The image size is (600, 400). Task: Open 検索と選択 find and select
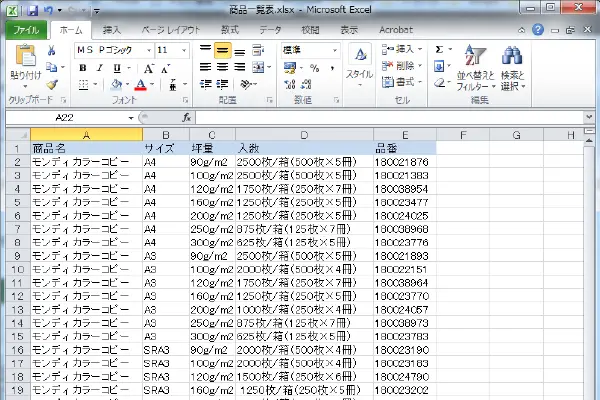[x=512, y=68]
